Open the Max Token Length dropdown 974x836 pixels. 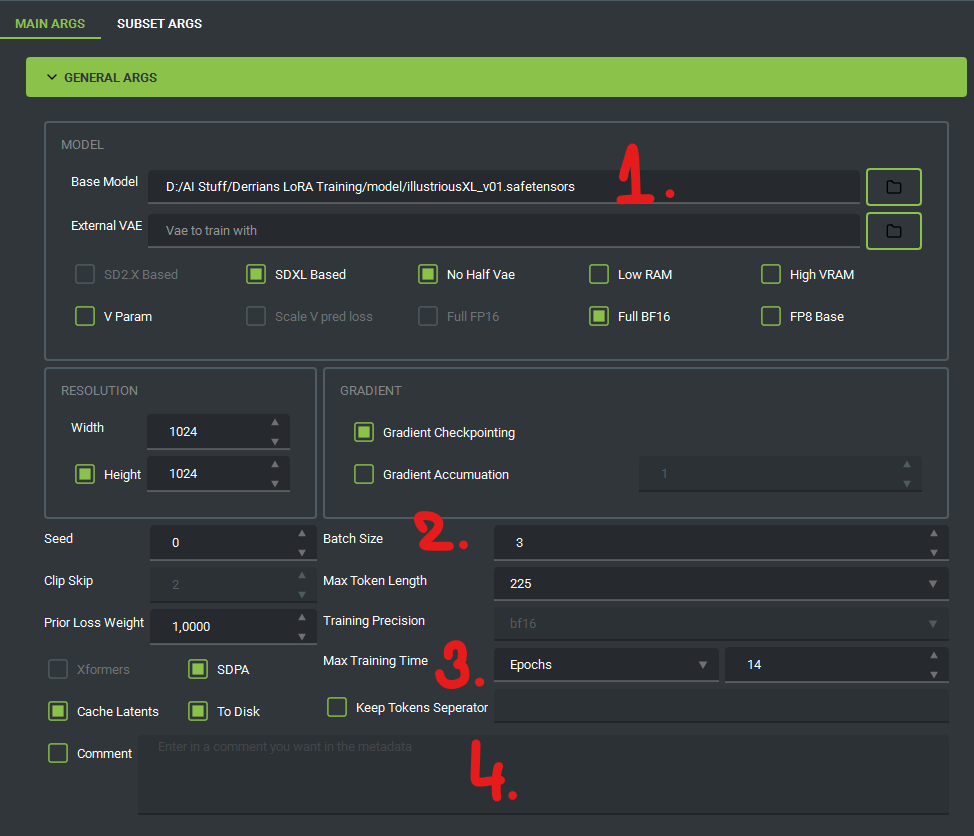[721, 583]
